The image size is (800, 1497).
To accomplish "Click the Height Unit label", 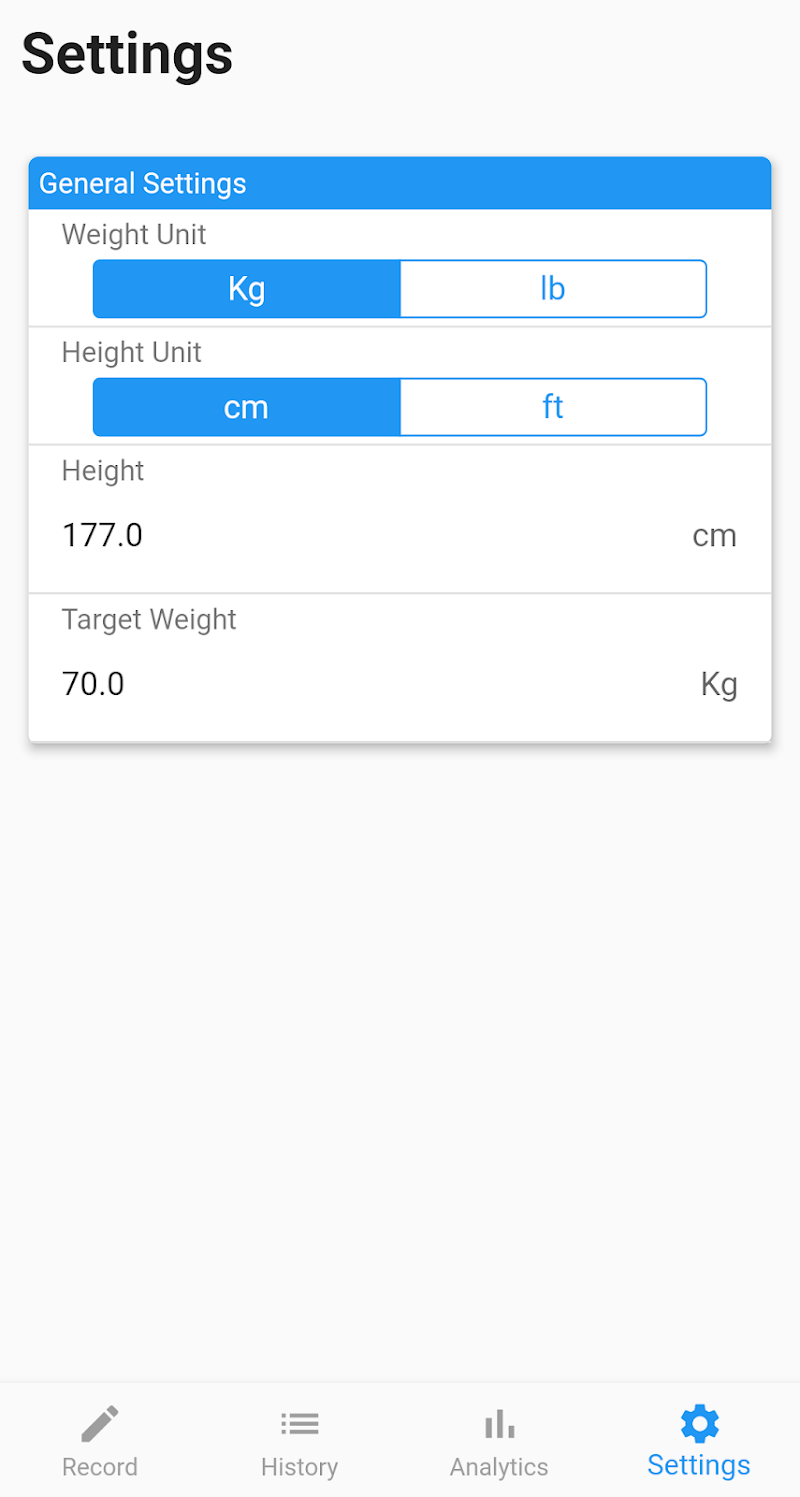I will 132,353.
